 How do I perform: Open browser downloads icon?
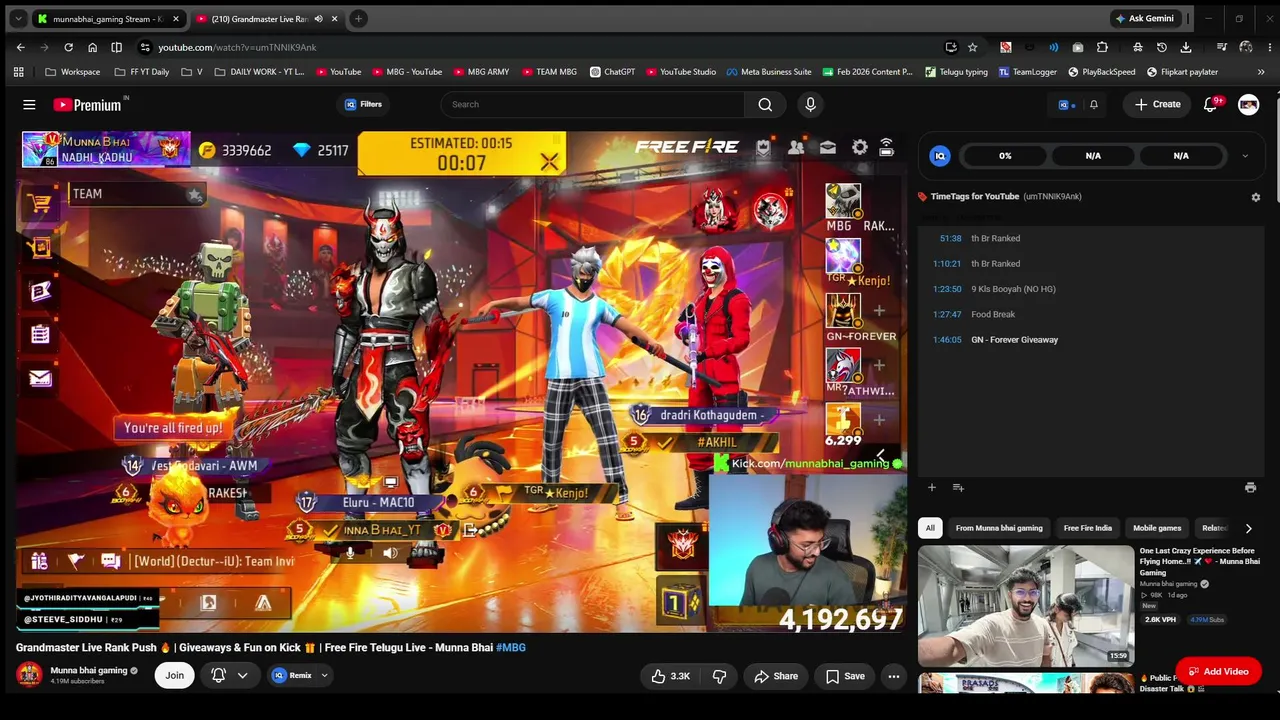coord(1185,47)
